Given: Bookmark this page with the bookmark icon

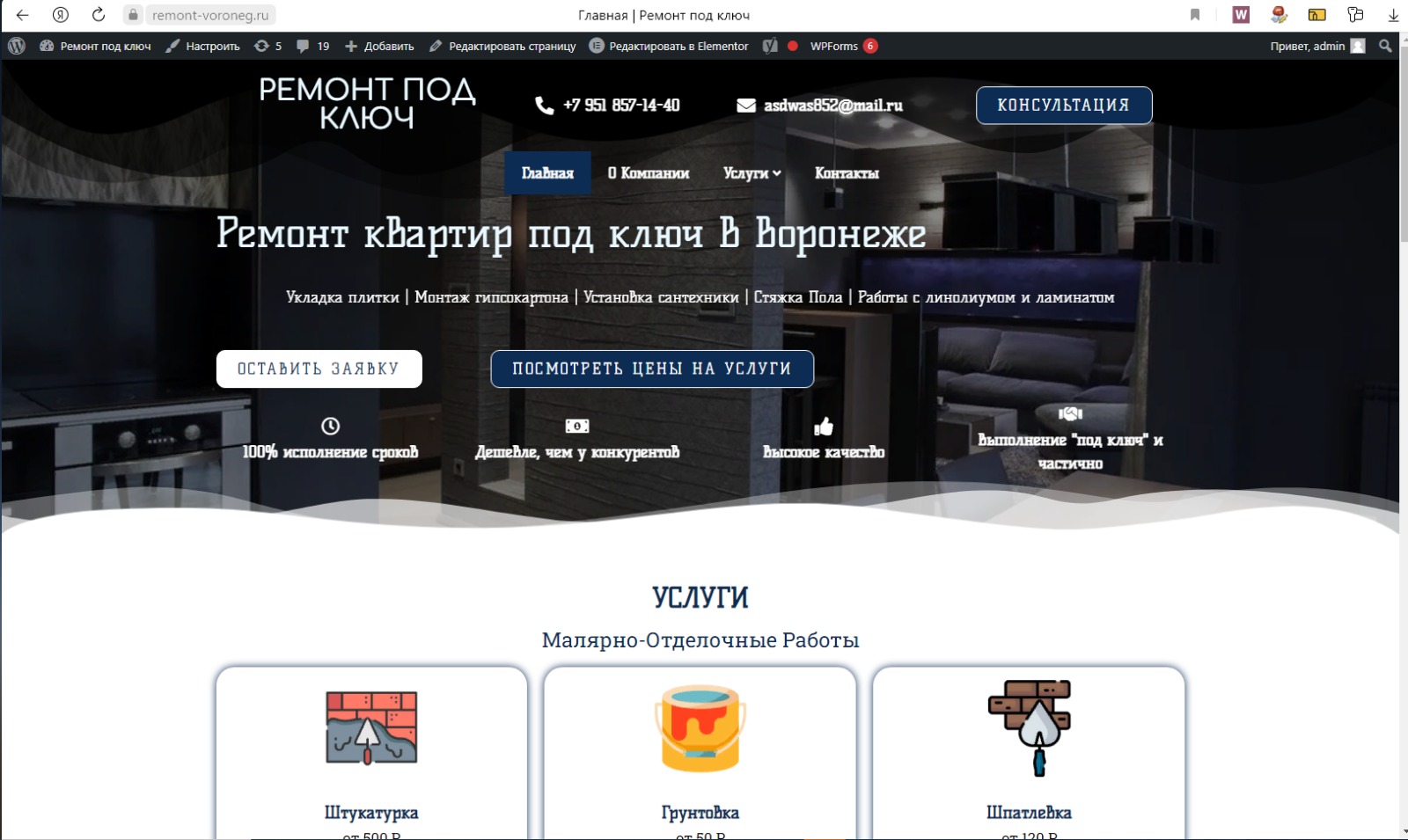Looking at the screenshot, I should pos(1195,15).
